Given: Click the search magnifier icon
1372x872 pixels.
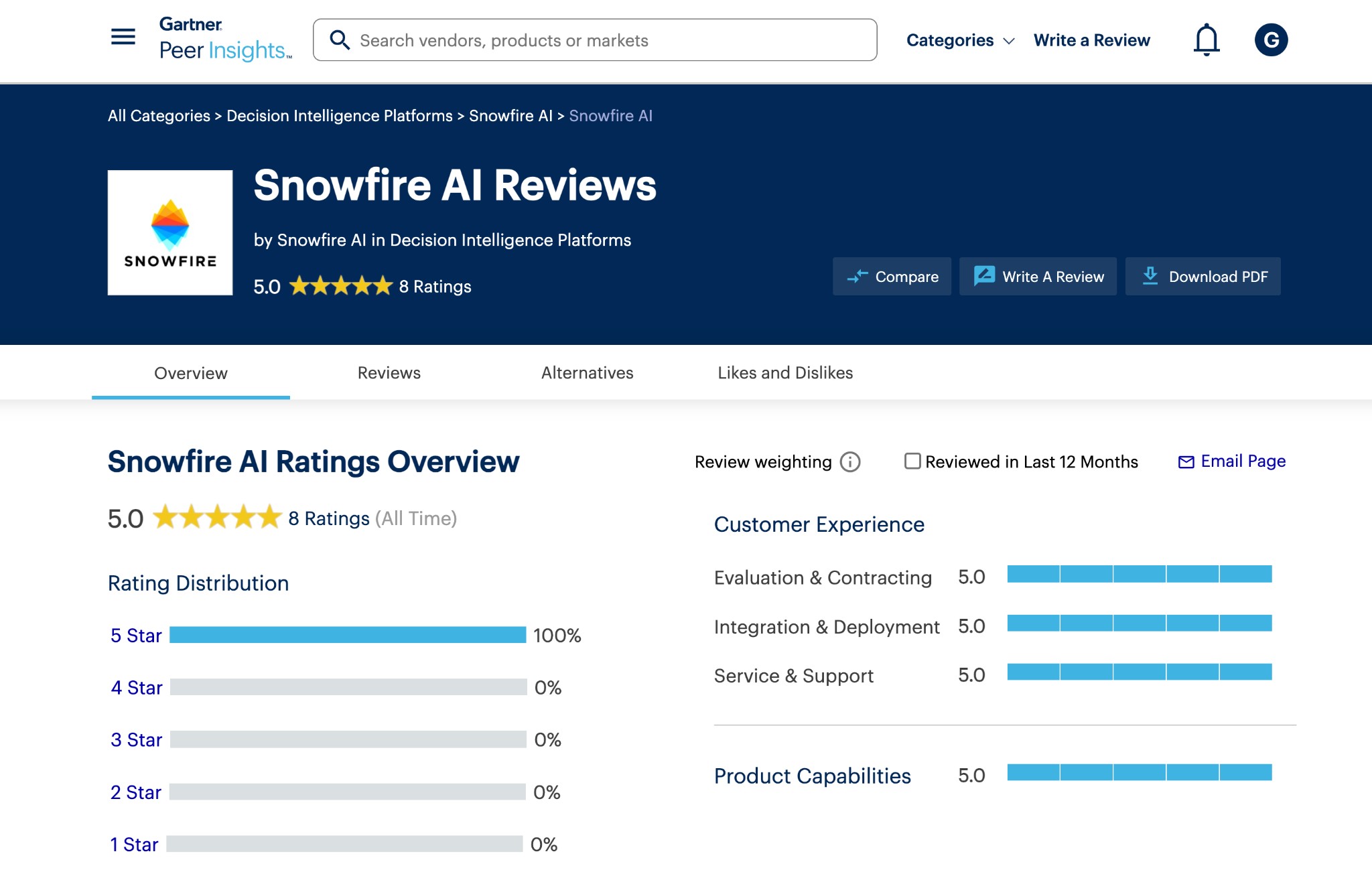Looking at the screenshot, I should pos(340,40).
